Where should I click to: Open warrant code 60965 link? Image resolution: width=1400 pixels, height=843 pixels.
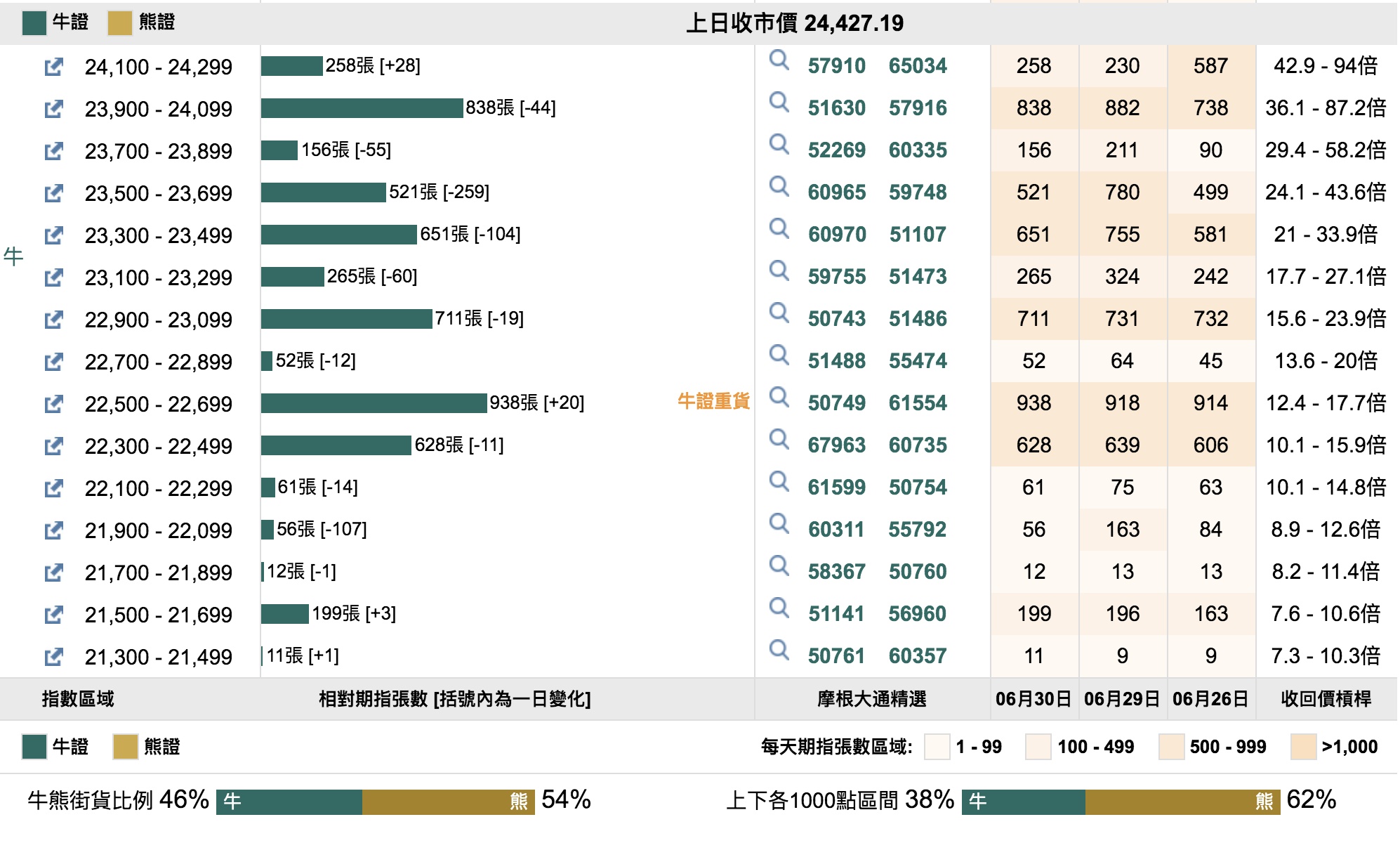point(836,192)
